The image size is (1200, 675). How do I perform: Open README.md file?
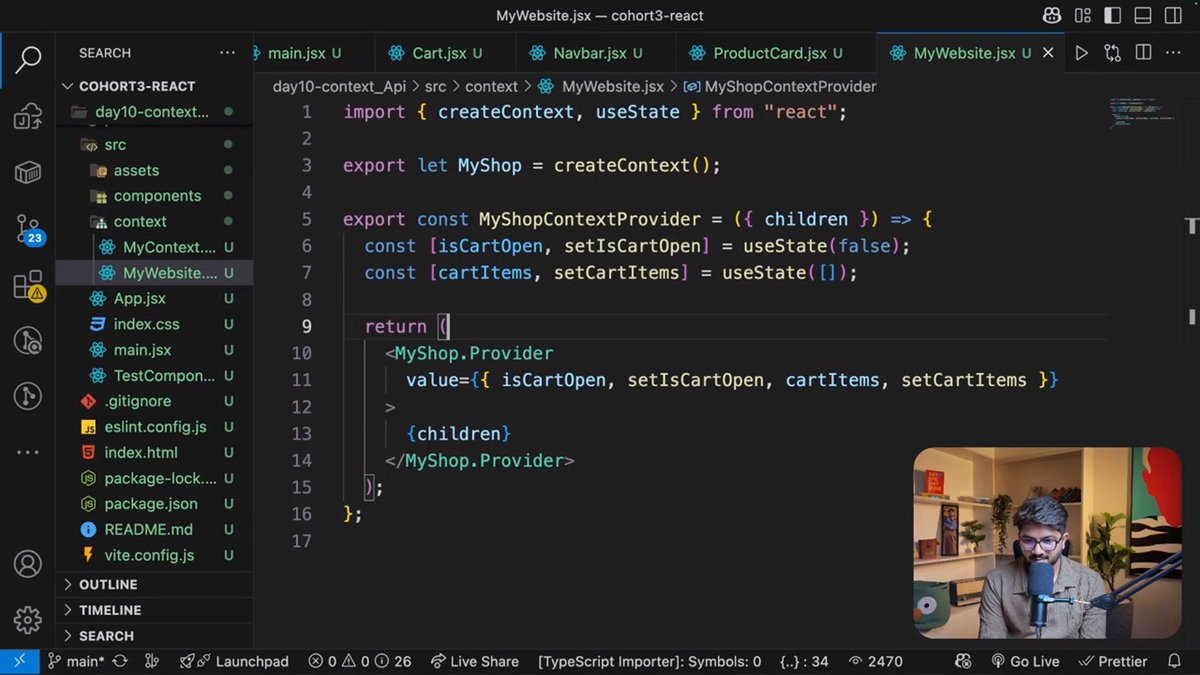point(154,530)
